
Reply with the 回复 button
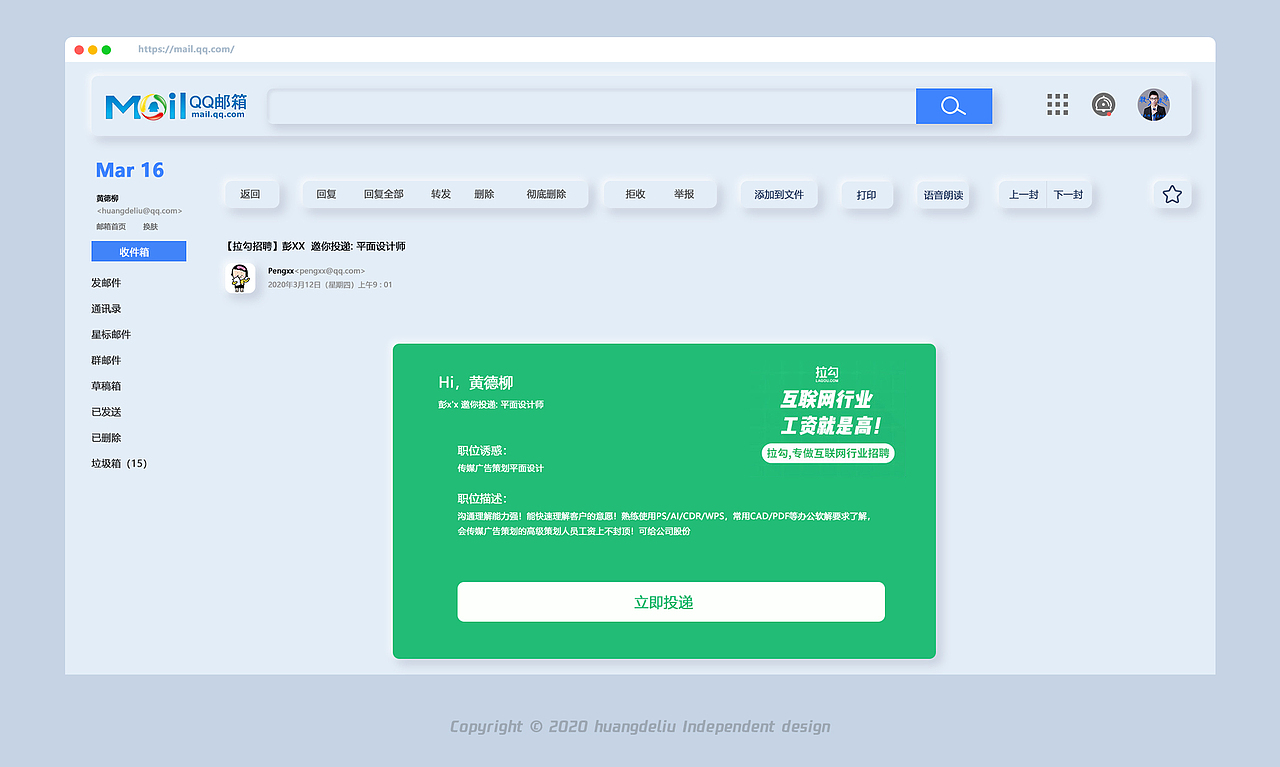(326, 194)
